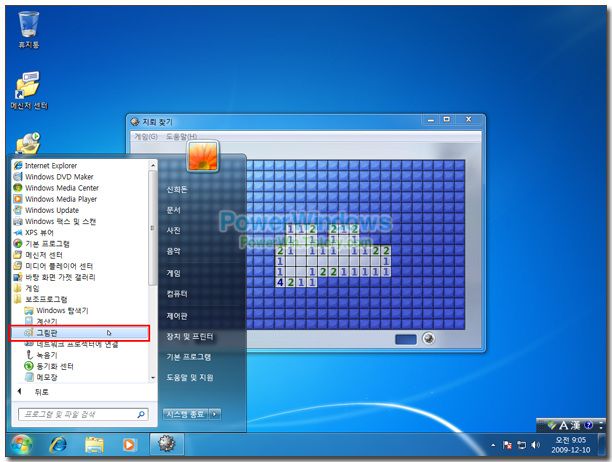Open 게임 link in right pane
The height and width of the screenshot is (462, 612).
click(173, 273)
